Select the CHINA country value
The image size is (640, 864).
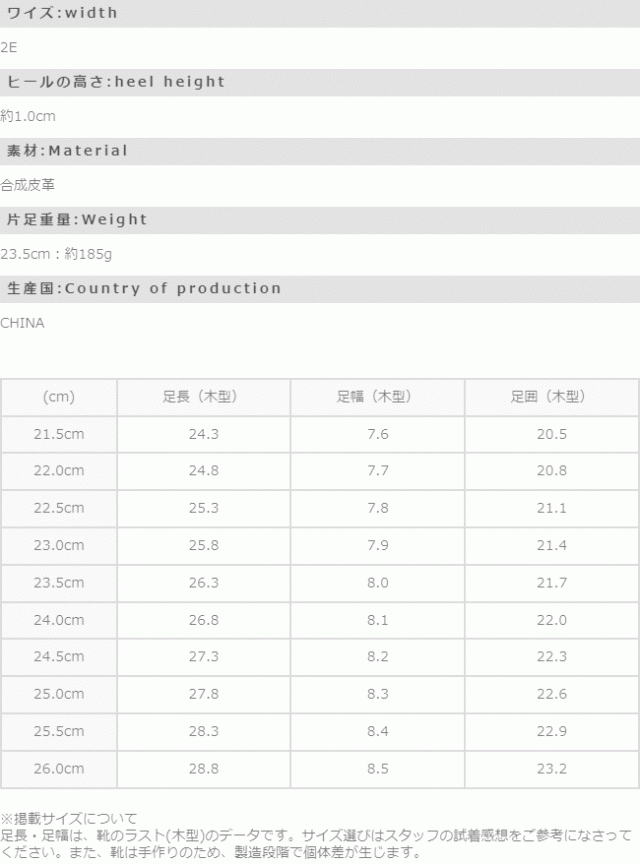[x=22, y=323]
